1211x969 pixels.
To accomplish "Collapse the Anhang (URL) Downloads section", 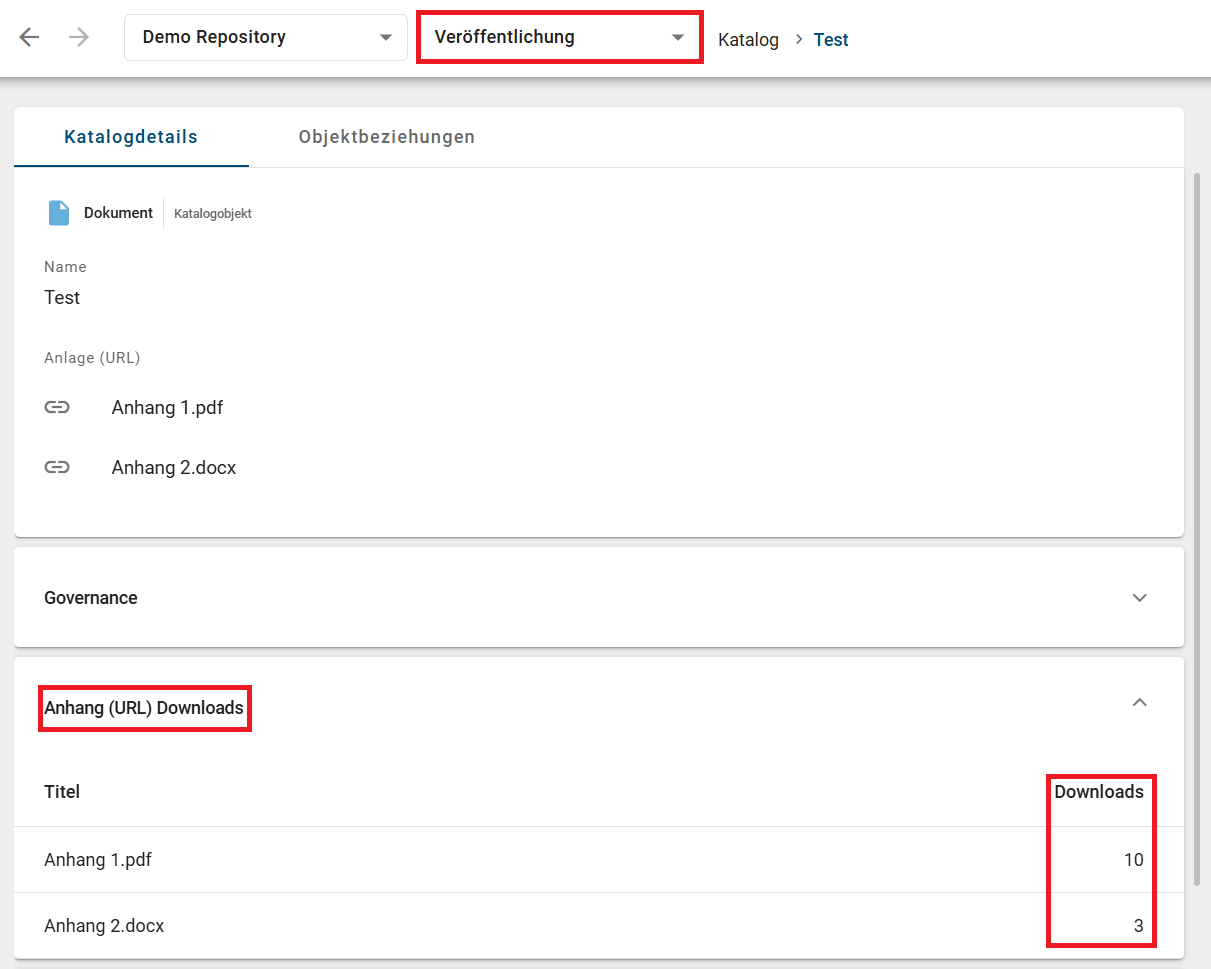I will [x=1139, y=703].
